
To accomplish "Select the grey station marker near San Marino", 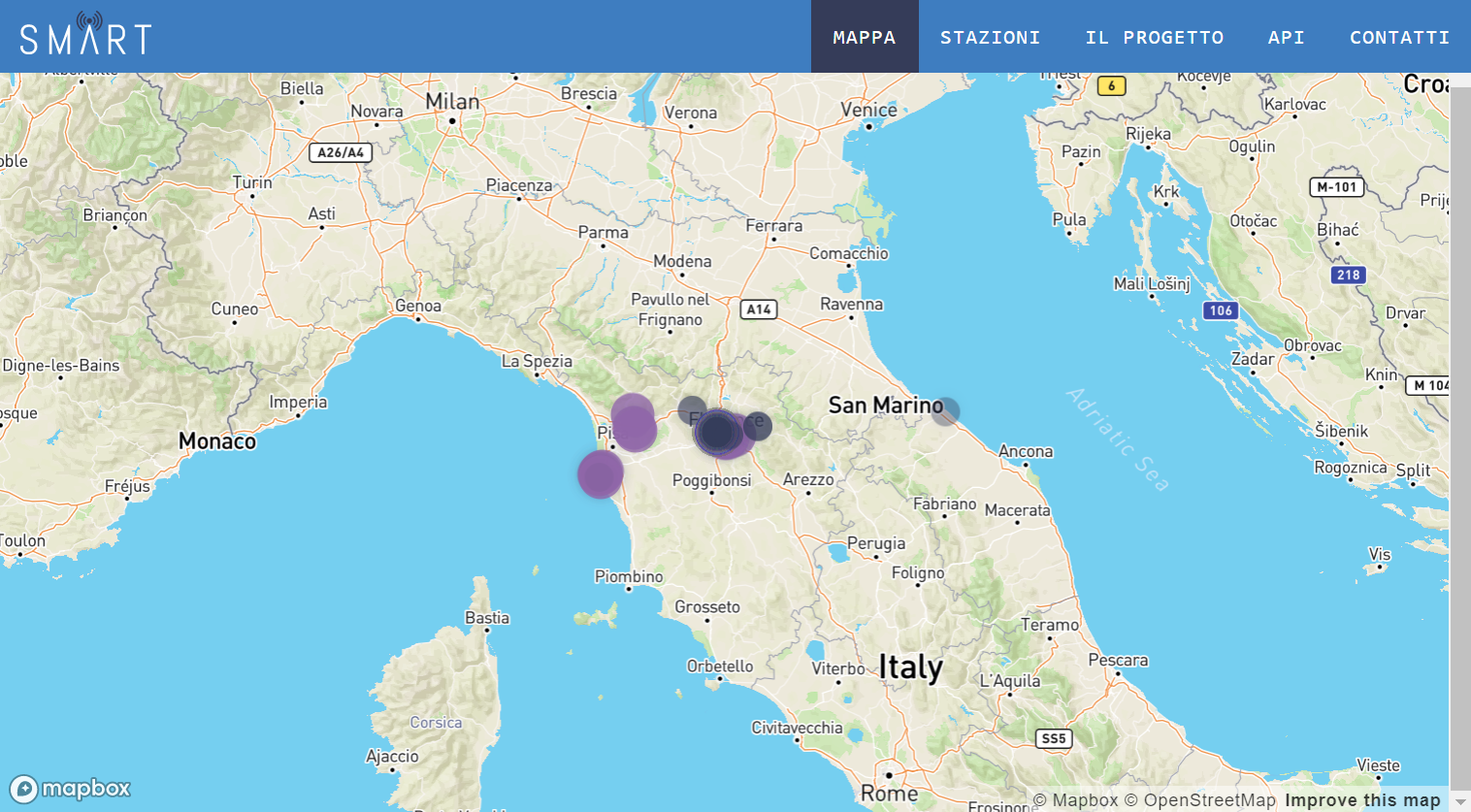I will pyautogui.click(x=945, y=411).
